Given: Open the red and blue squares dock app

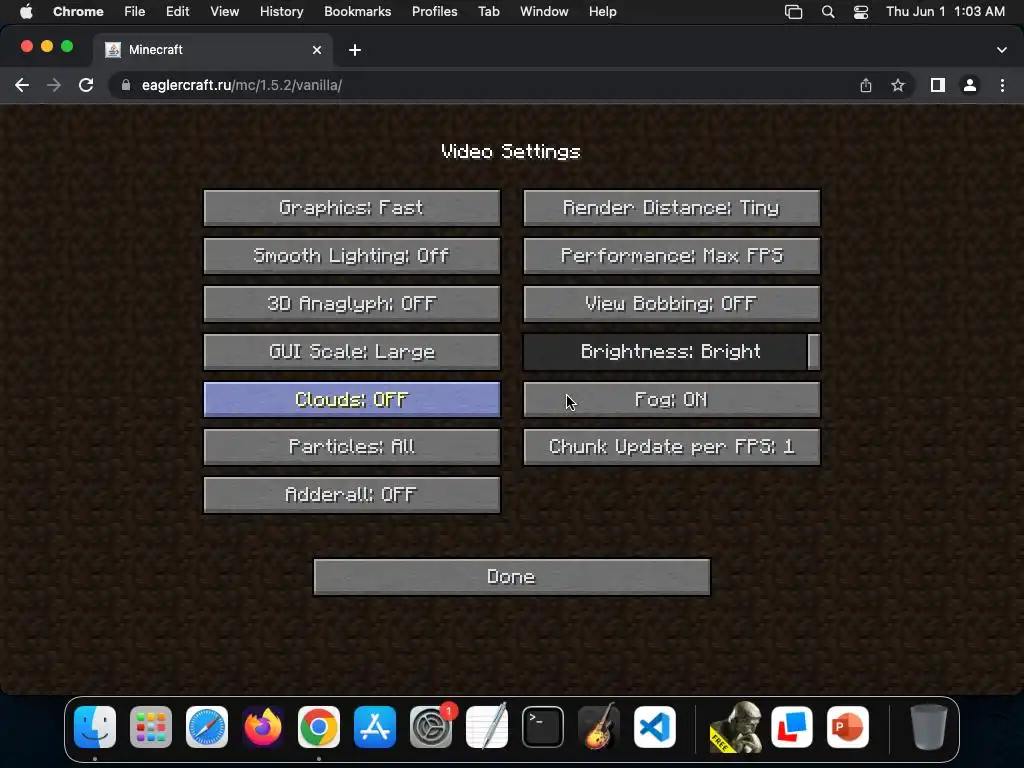Looking at the screenshot, I should pyautogui.click(x=792, y=727).
